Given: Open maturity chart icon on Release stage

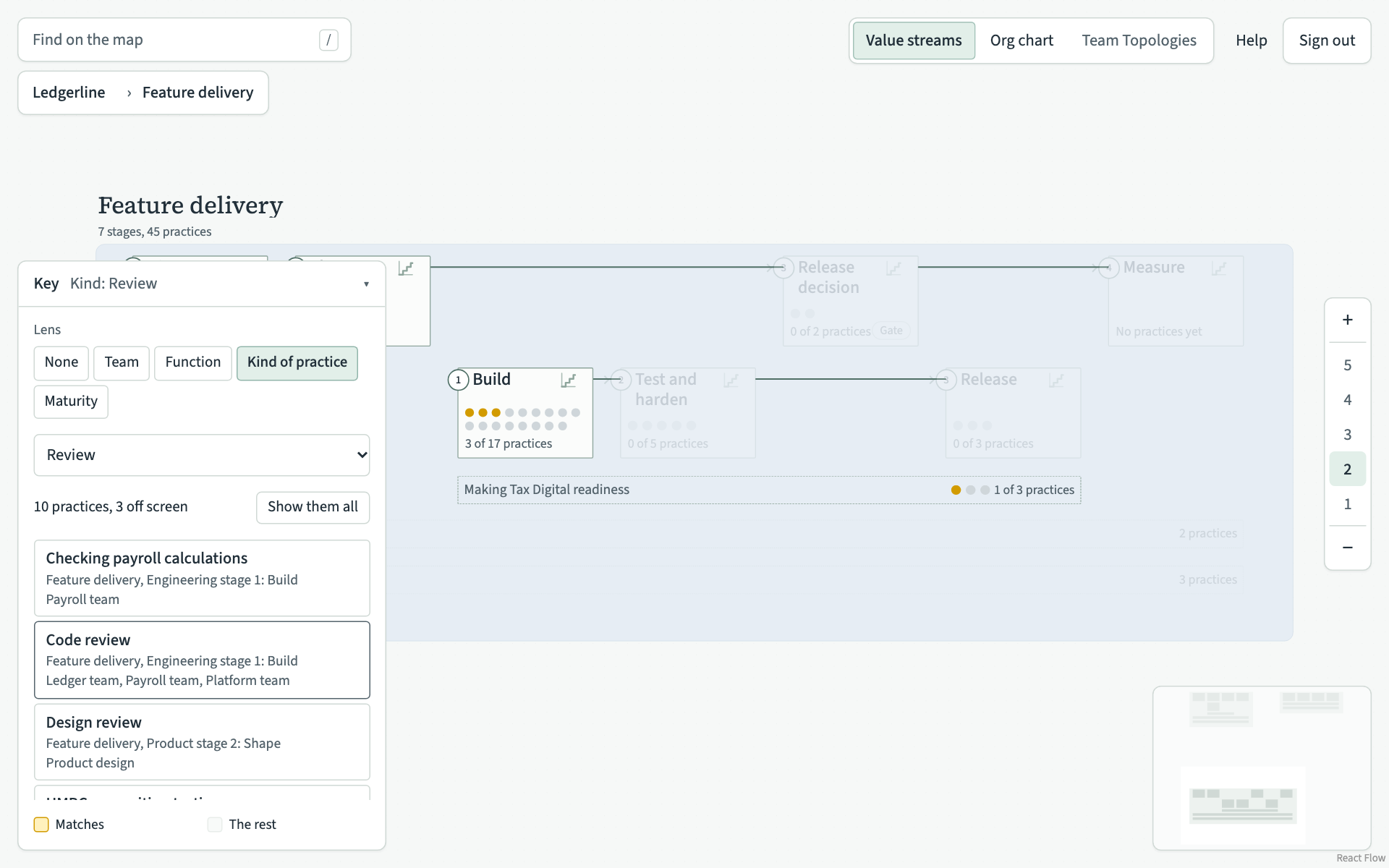Looking at the screenshot, I should 1057,380.
